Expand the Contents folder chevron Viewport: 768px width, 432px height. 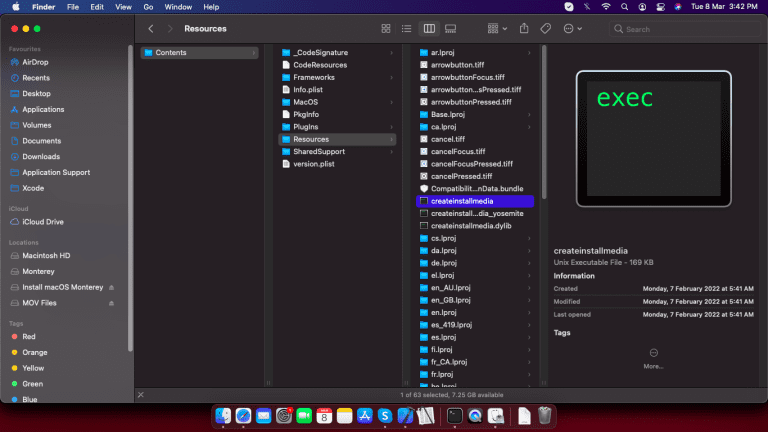[254, 52]
